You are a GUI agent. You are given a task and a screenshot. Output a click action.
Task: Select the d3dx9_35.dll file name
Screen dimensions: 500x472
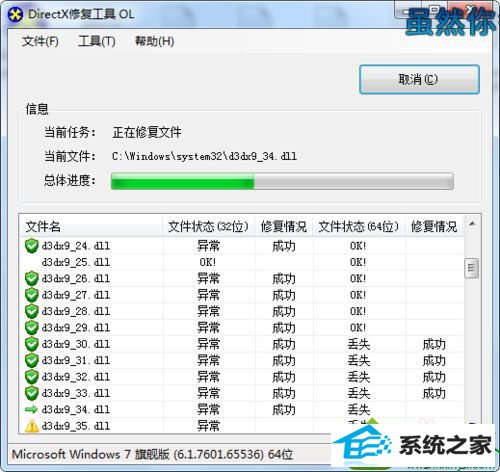pos(76,426)
